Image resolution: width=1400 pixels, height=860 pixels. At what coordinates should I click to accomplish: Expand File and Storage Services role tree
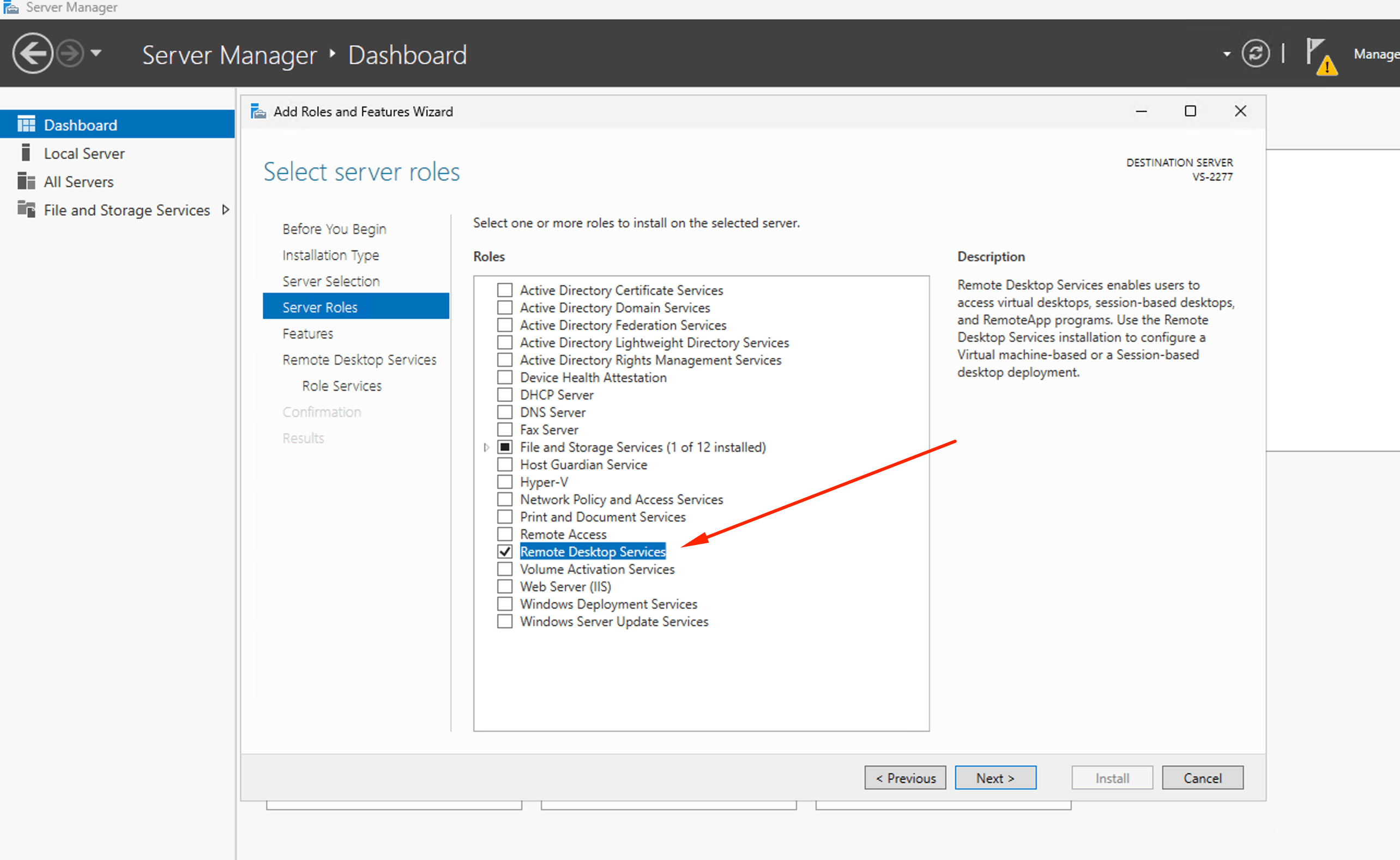coord(486,447)
